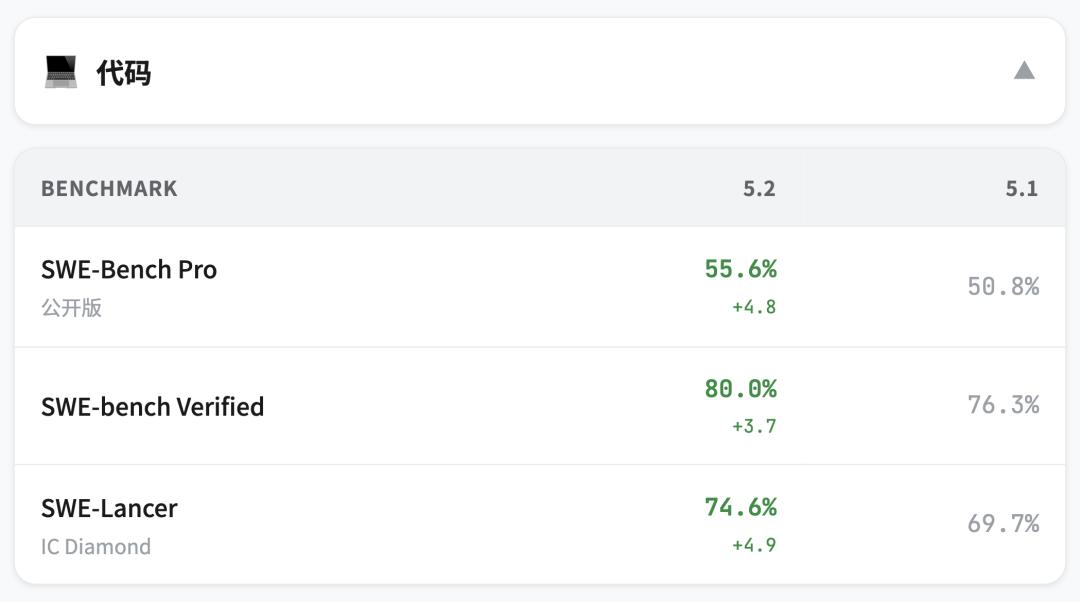
Task: Click the 76.3% score for 5.1
Action: (x=1003, y=405)
